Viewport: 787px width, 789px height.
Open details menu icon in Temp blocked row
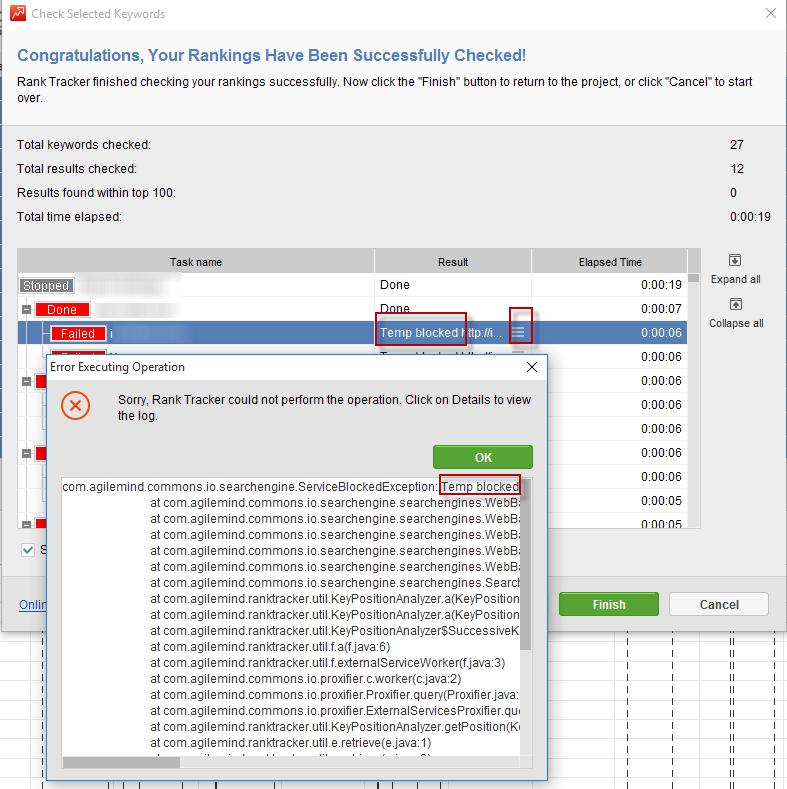518,332
